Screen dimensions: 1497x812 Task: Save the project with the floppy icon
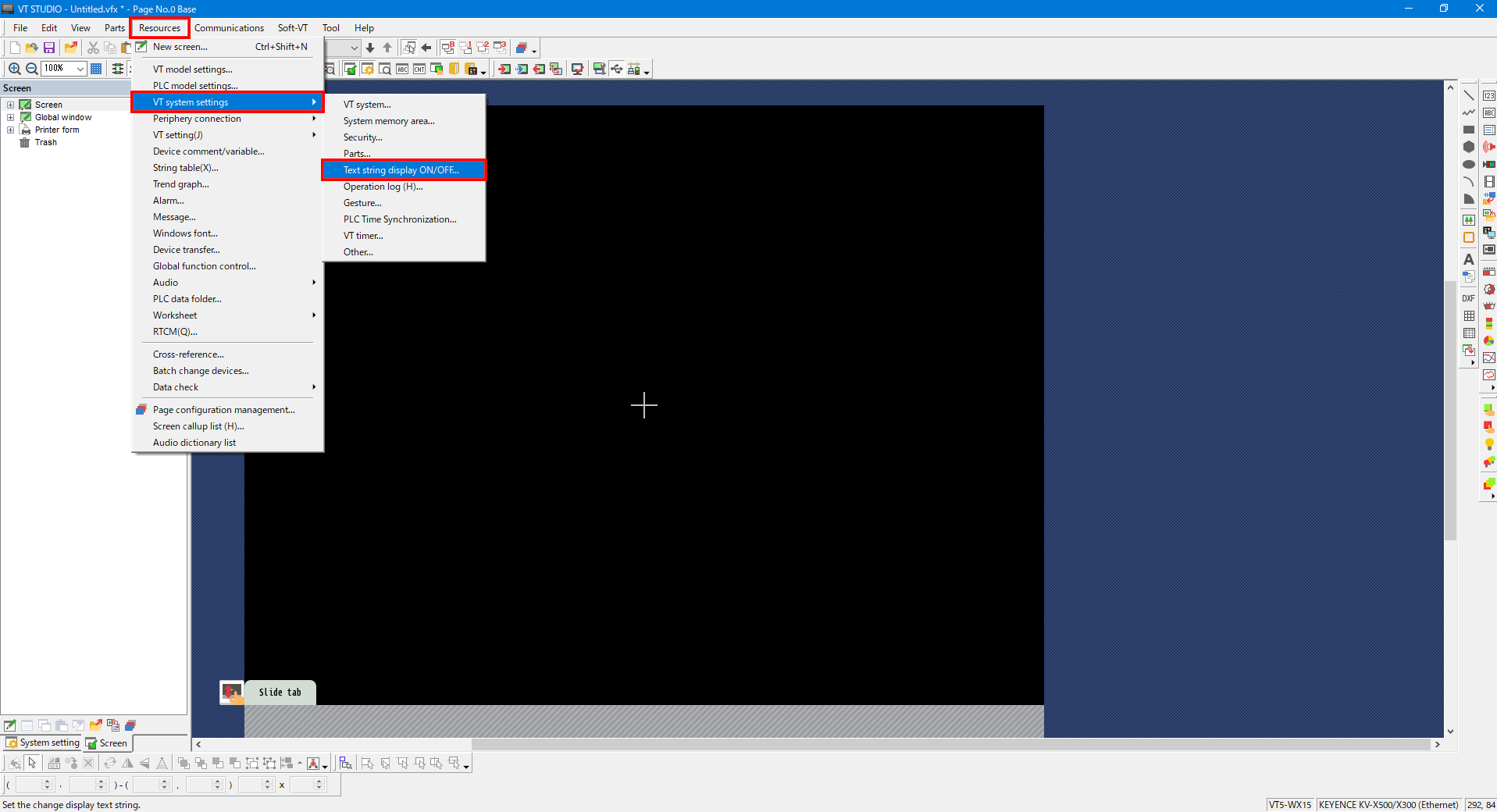tap(49, 48)
